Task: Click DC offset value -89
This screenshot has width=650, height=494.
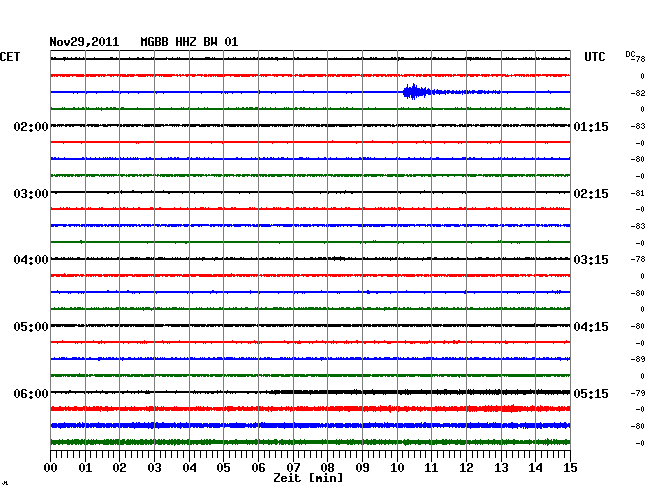Action: pyautogui.click(x=638, y=359)
